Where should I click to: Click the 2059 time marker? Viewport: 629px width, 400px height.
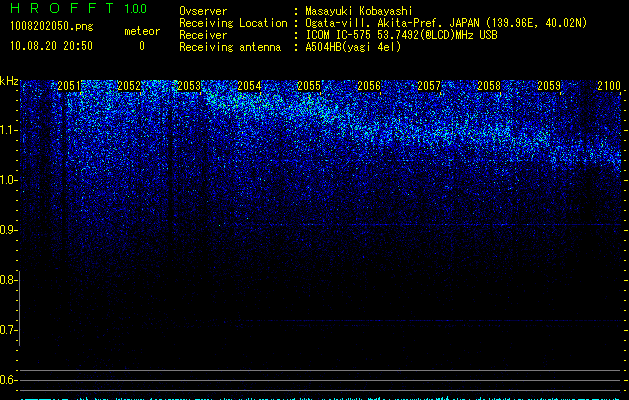[x=549, y=85]
